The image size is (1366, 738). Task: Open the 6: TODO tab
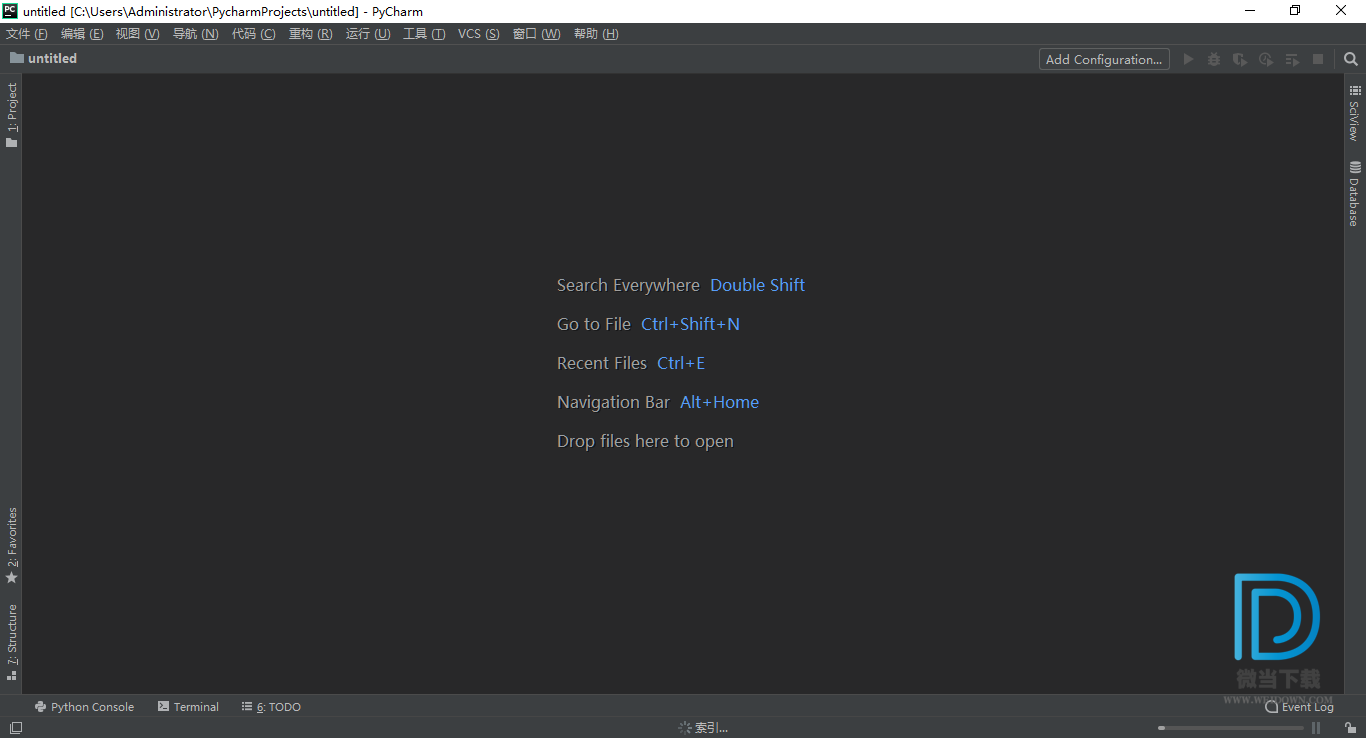click(271, 706)
